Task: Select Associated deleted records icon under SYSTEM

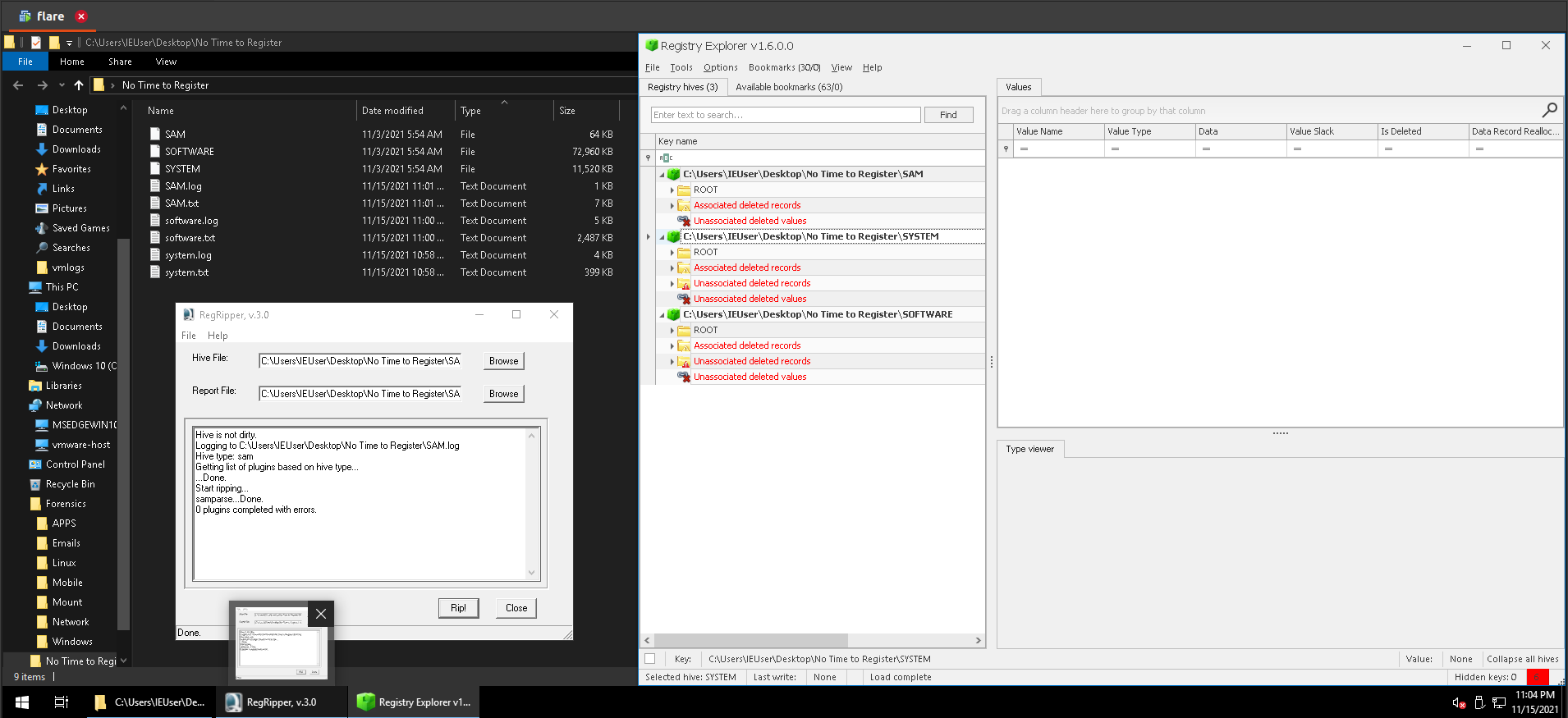Action: pos(684,268)
